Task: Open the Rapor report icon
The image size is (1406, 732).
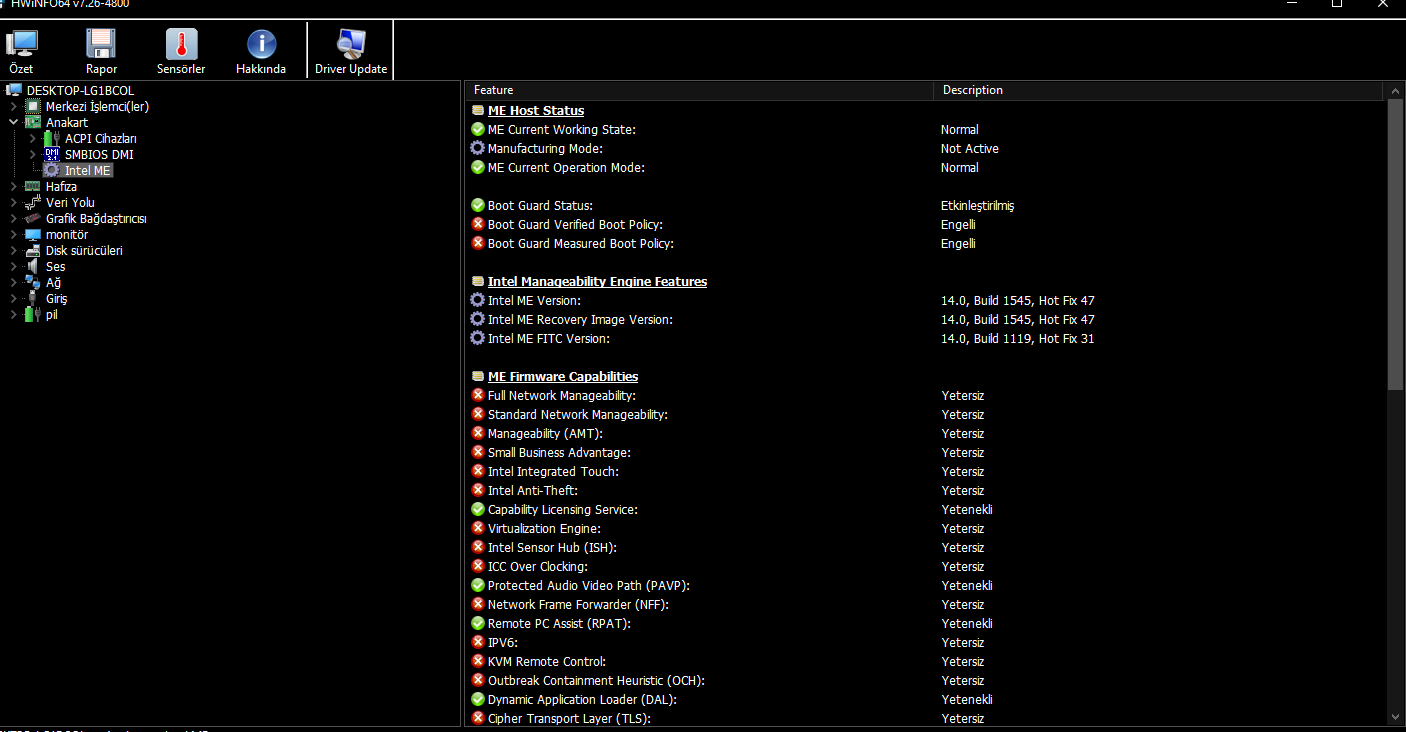Action: tap(101, 44)
